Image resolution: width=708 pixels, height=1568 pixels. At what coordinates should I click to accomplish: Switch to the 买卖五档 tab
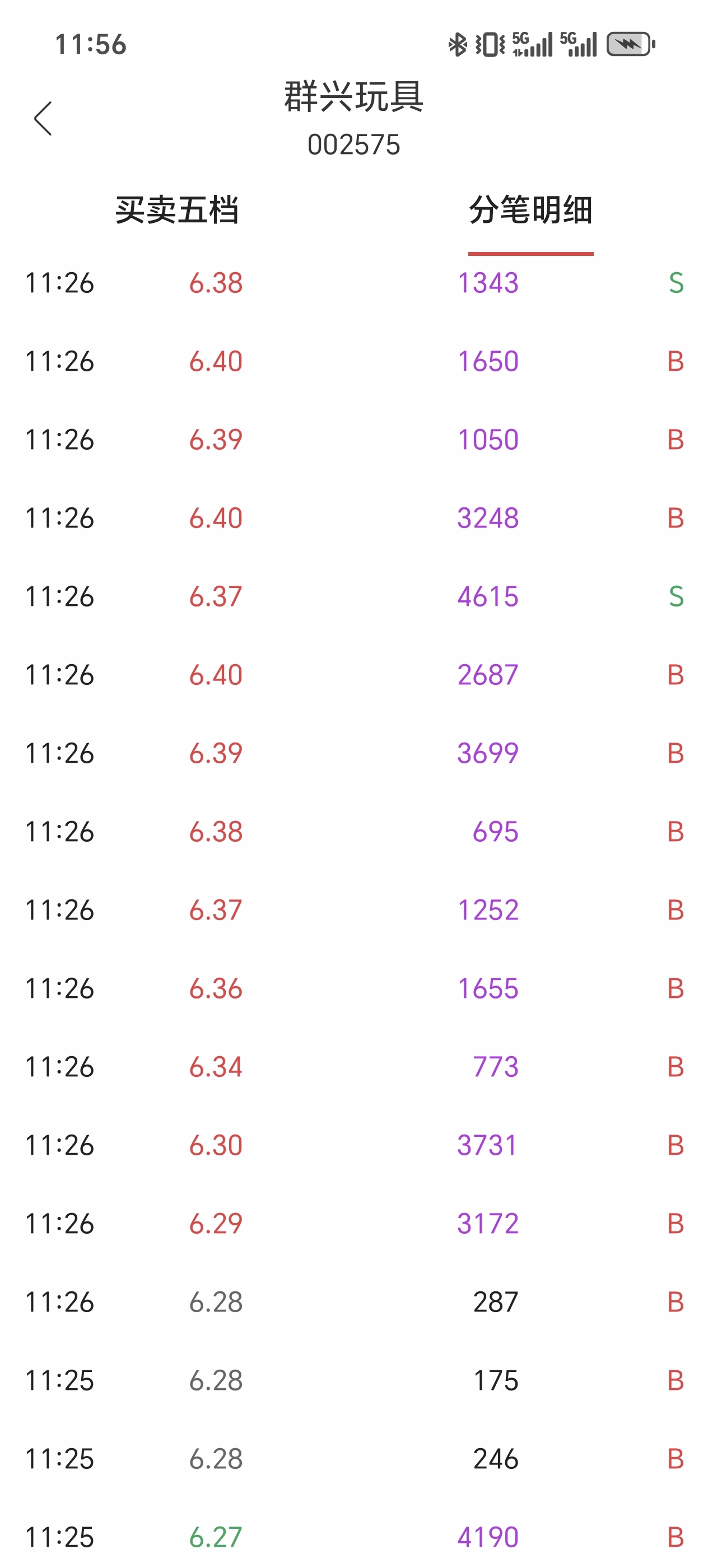pyautogui.click(x=176, y=211)
